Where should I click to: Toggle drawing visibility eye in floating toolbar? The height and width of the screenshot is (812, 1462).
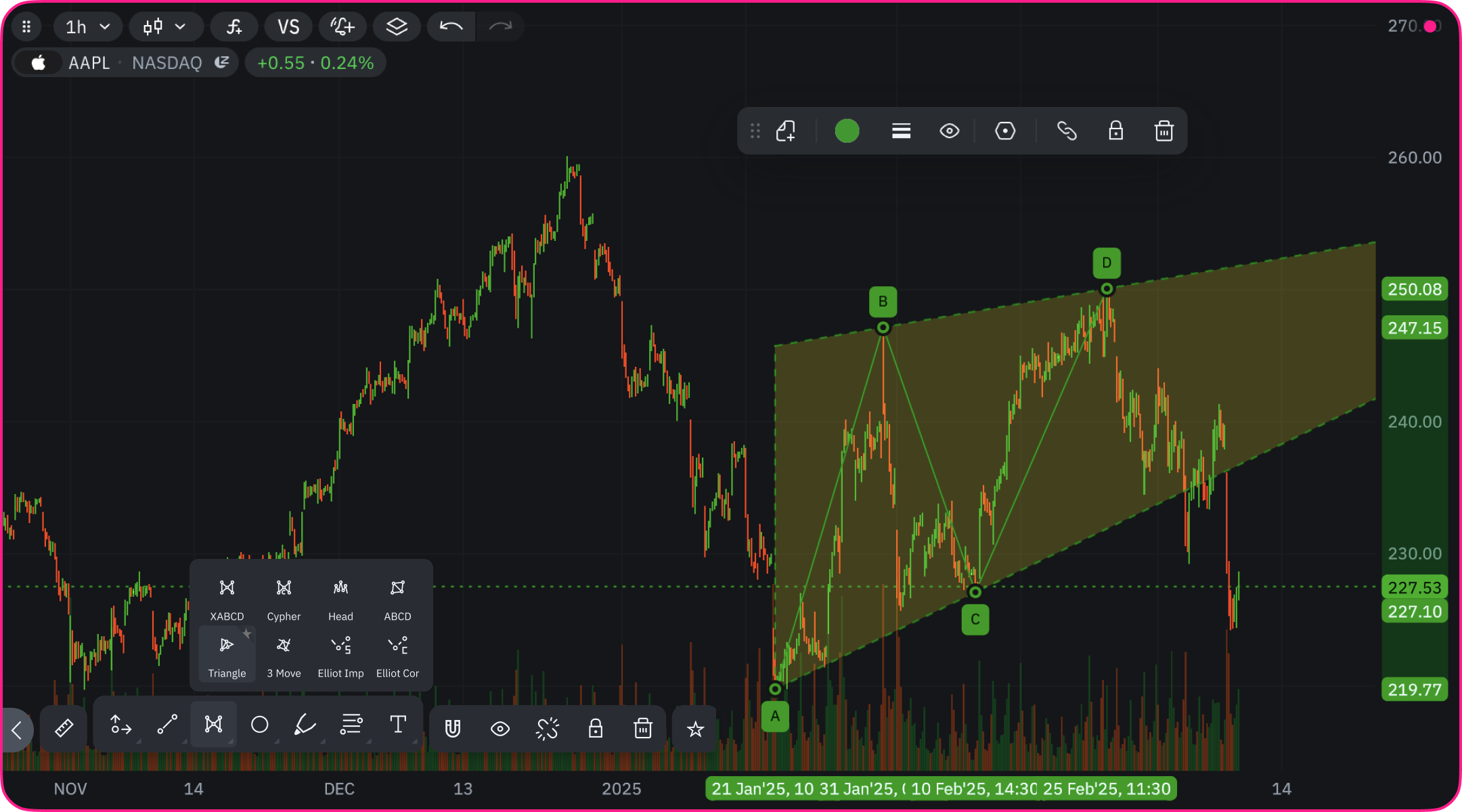(949, 131)
